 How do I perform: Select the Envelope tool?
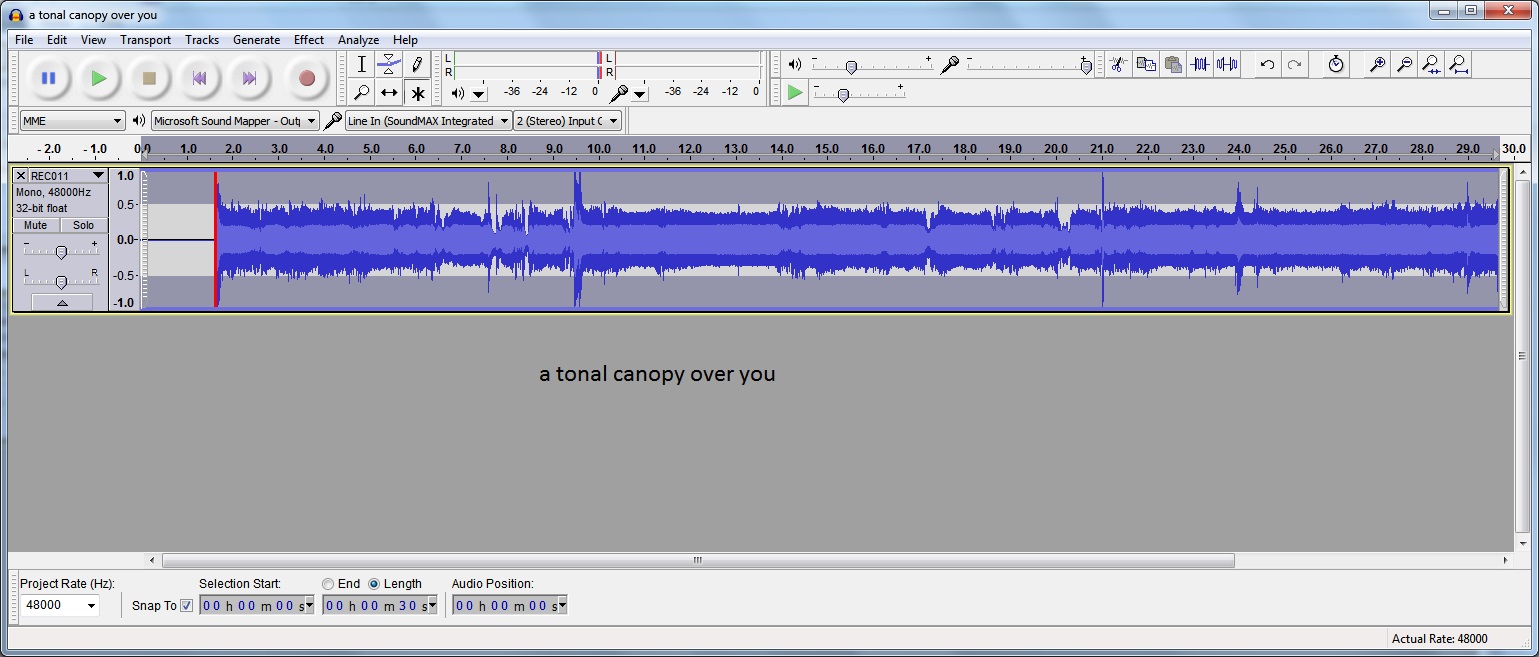(x=389, y=65)
